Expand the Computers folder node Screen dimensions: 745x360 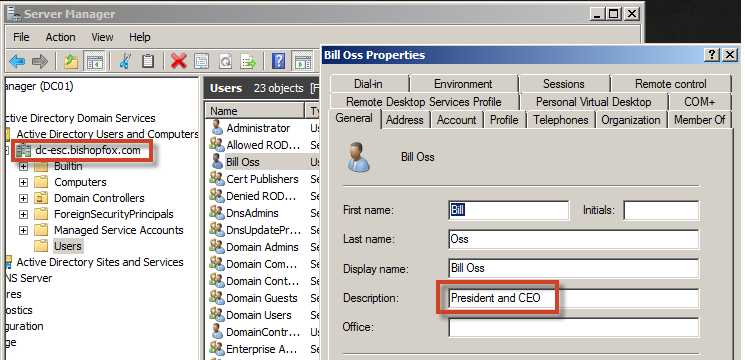[x=23, y=182]
